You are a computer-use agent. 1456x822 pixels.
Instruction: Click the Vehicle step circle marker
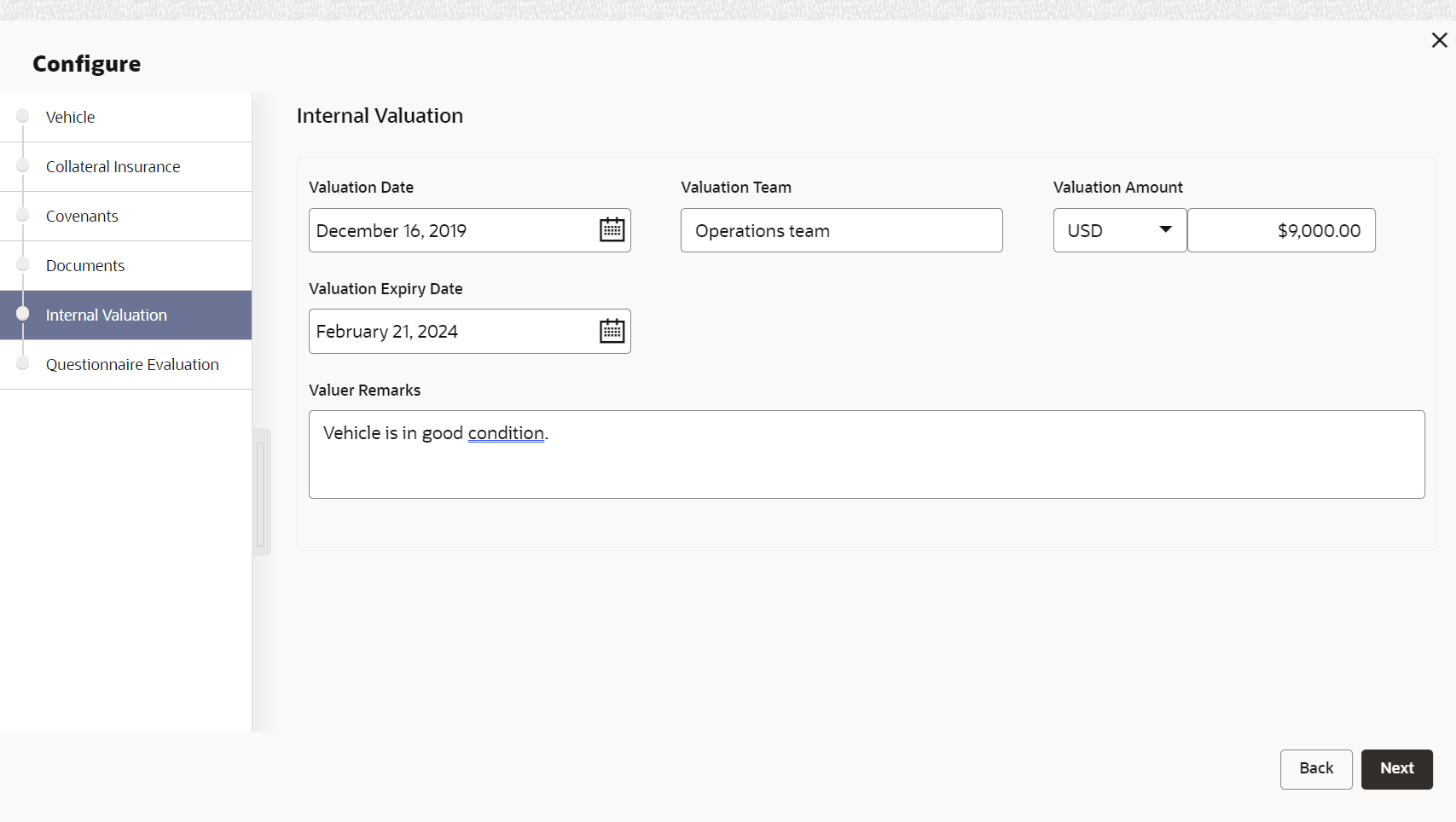23,116
